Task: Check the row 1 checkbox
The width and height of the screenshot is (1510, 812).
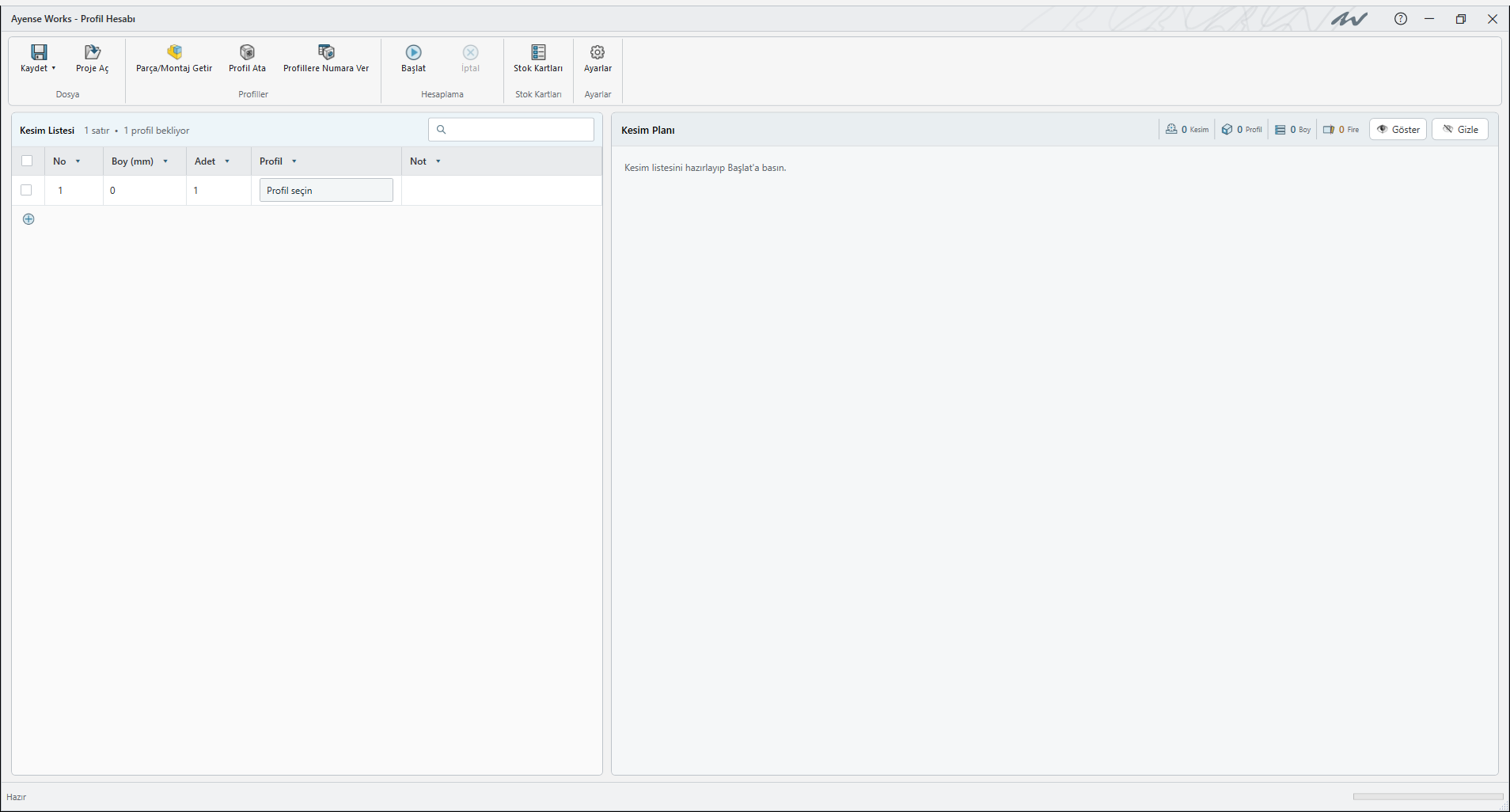Action: click(x=27, y=190)
